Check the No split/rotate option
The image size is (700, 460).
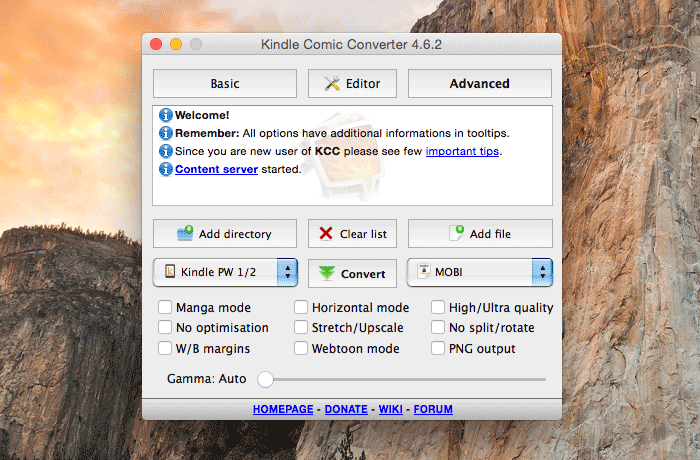[x=438, y=327]
